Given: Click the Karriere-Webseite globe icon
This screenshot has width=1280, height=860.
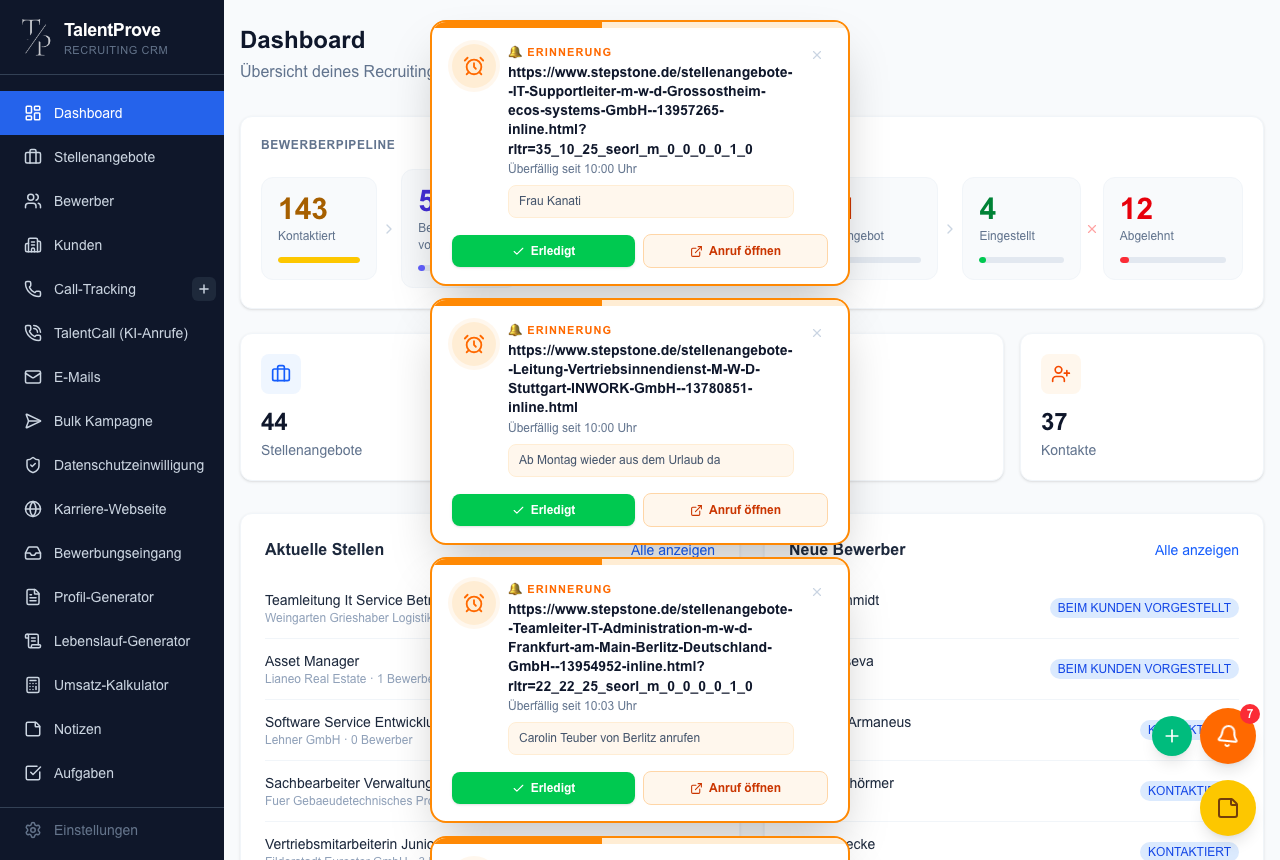Looking at the screenshot, I should [33, 509].
